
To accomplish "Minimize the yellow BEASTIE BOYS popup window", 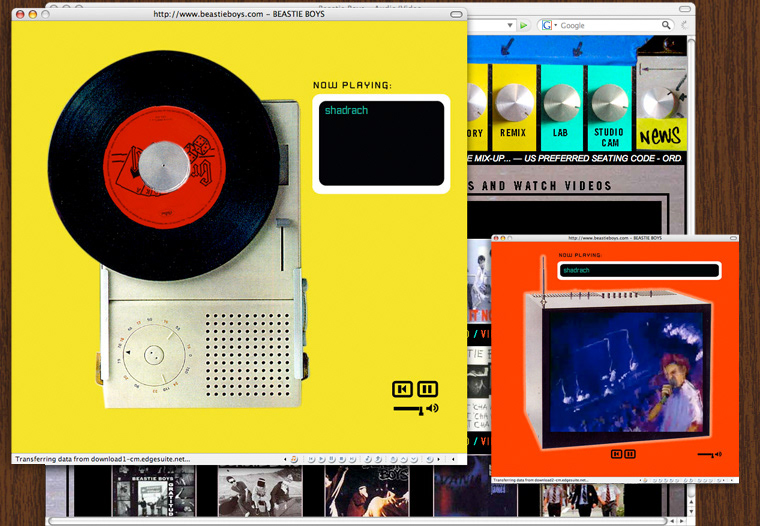I will pos(32,14).
